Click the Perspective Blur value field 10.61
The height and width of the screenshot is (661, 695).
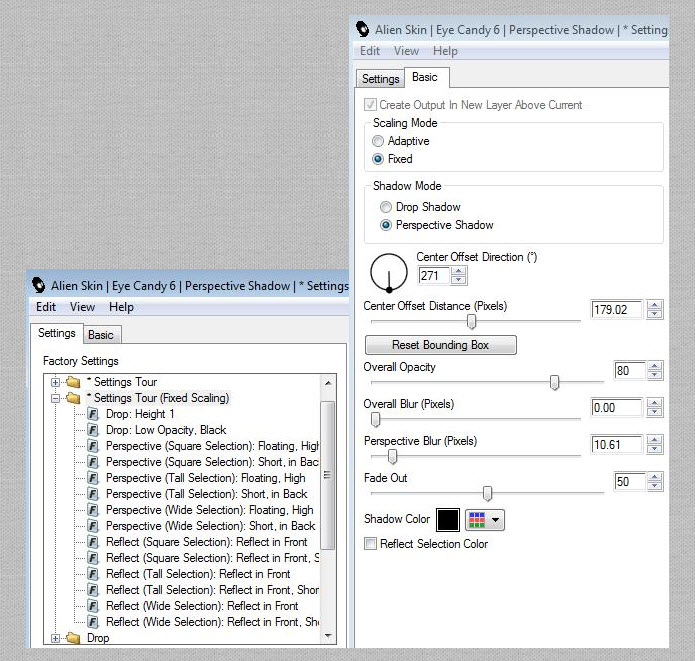coord(617,445)
